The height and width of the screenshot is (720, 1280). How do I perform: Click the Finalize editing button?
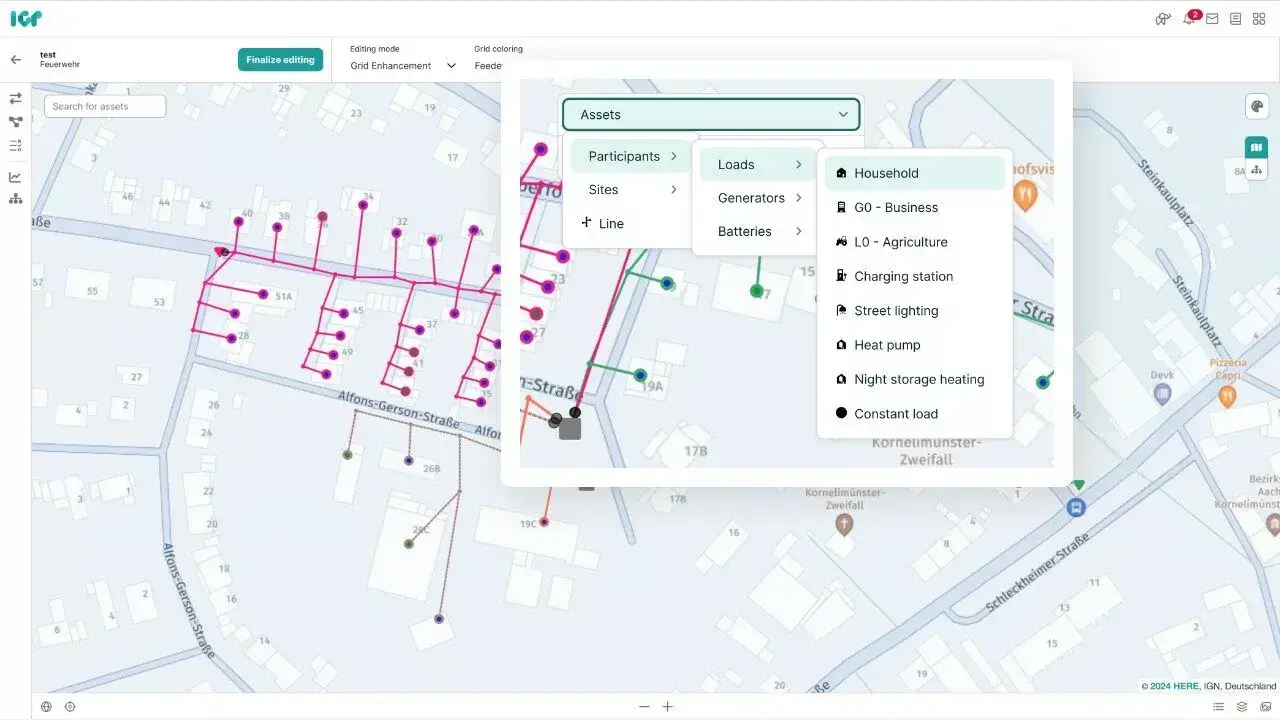(x=280, y=60)
